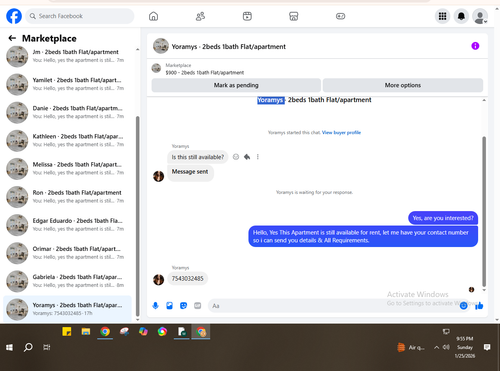Open Ron conversation in the list

pyautogui.click(x=67, y=197)
